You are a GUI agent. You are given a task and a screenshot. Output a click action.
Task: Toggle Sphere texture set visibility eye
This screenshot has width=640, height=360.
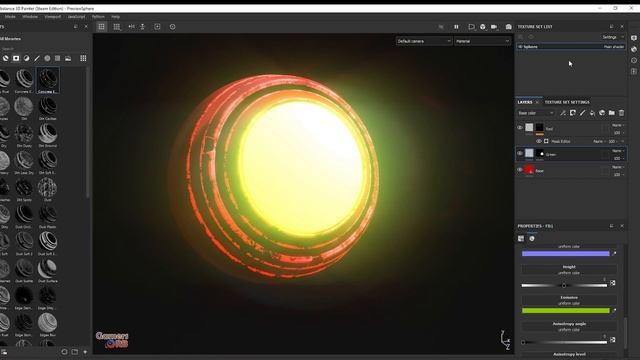tap(520, 47)
